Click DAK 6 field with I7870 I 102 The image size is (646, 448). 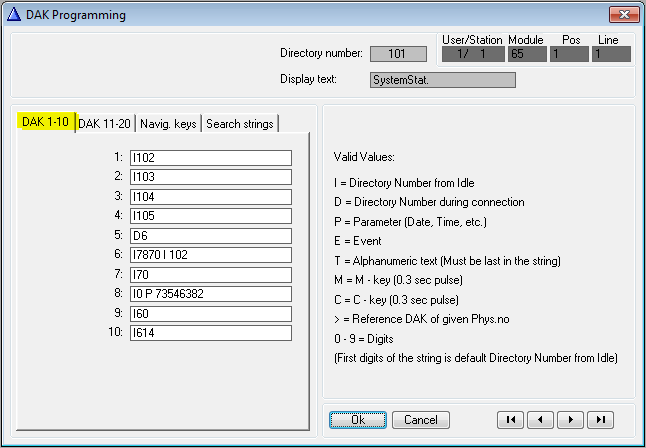coord(209,254)
